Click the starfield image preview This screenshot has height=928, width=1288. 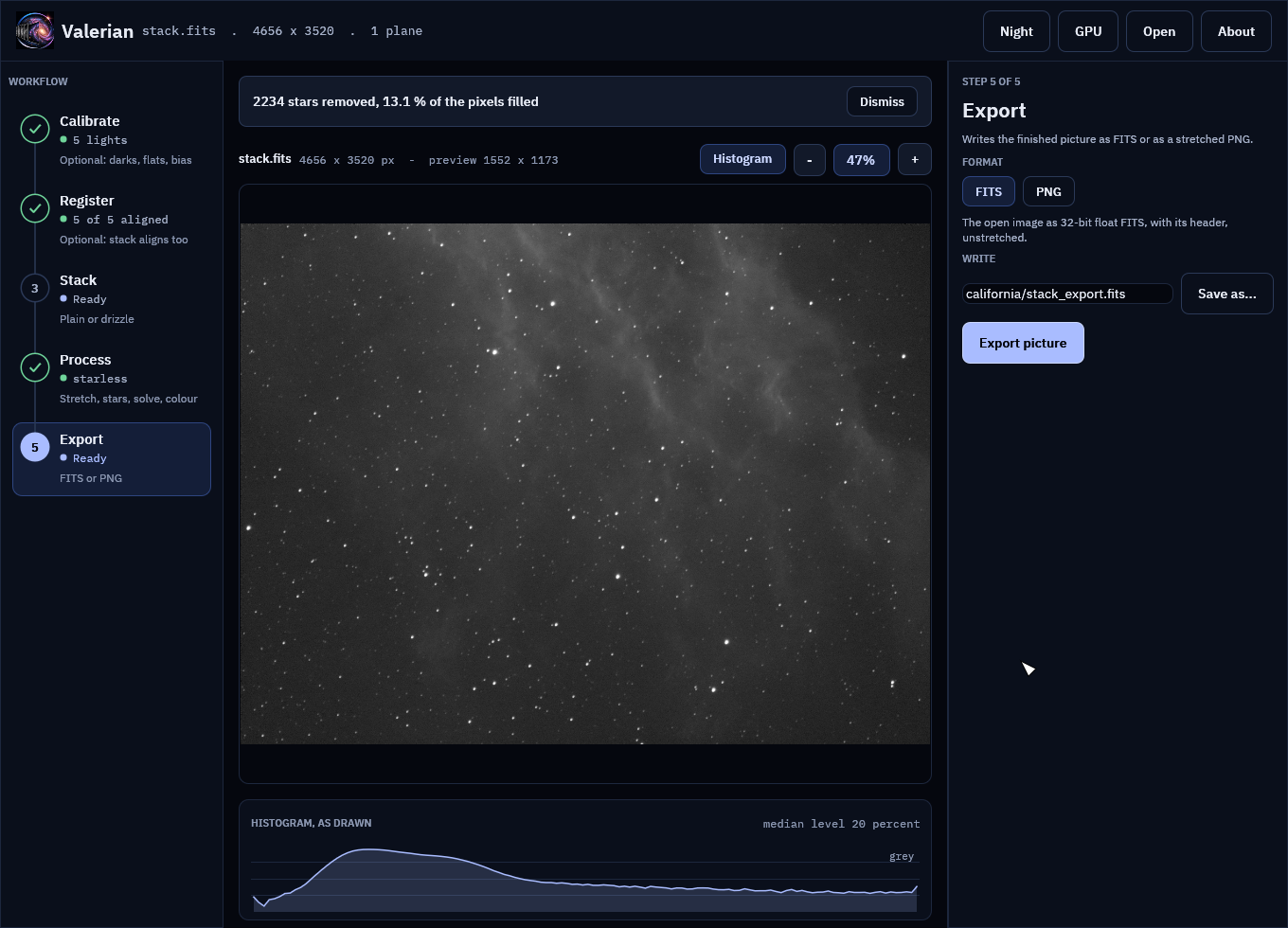(x=585, y=484)
